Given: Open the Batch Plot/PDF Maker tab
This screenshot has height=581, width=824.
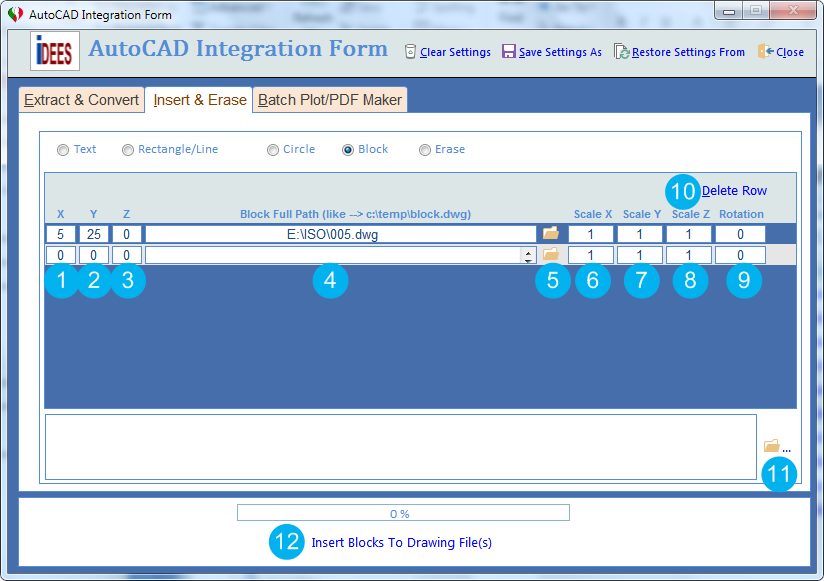Looking at the screenshot, I should coord(330,100).
